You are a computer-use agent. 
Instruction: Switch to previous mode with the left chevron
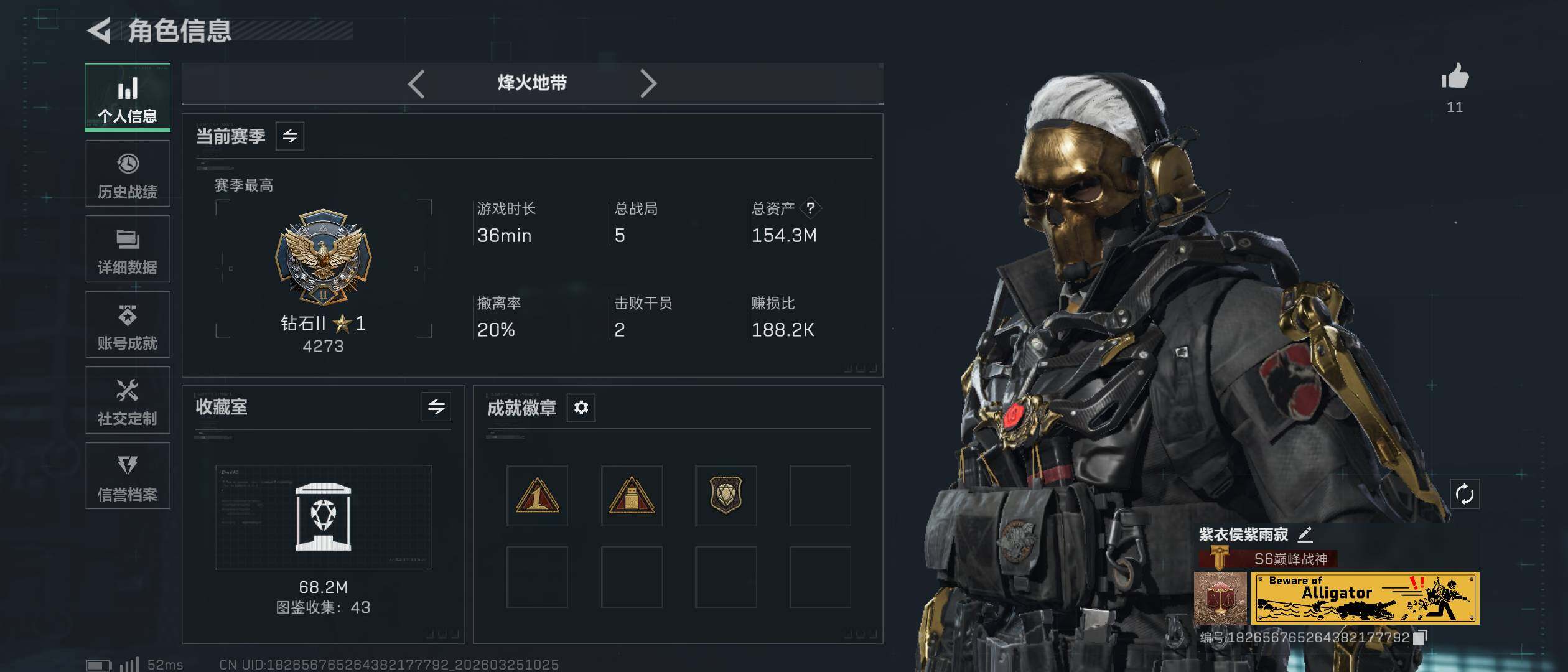416,83
